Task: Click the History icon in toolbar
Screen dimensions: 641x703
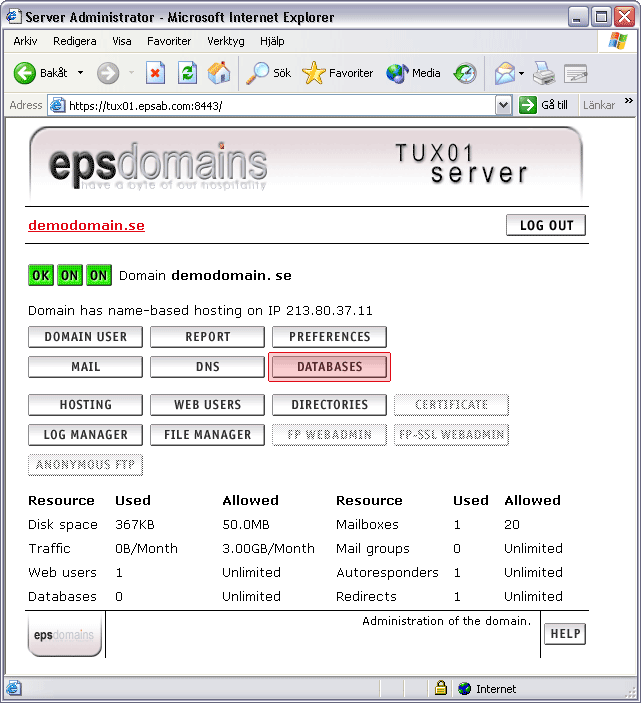Action: pyautogui.click(x=465, y=73)
